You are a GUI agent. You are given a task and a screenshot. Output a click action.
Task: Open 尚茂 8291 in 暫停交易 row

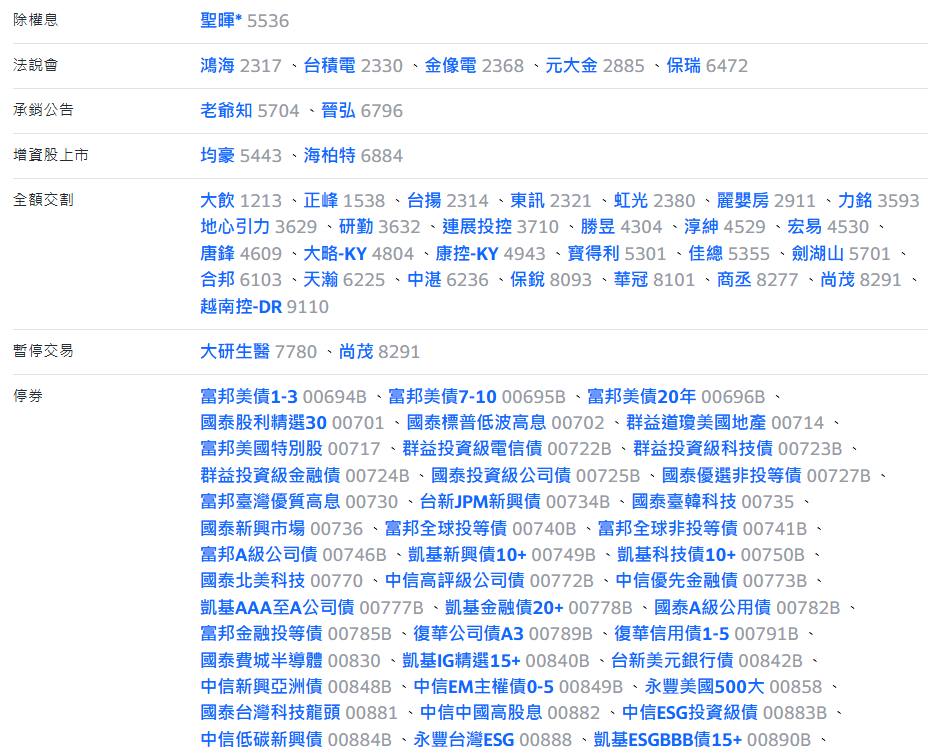(x=380, y=352)
